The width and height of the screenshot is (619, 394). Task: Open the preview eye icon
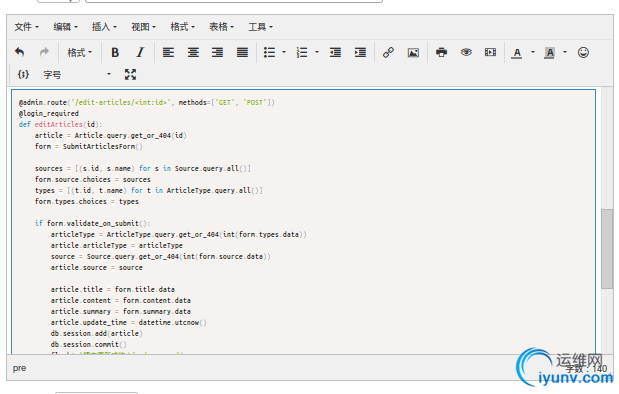pos(466,52)
